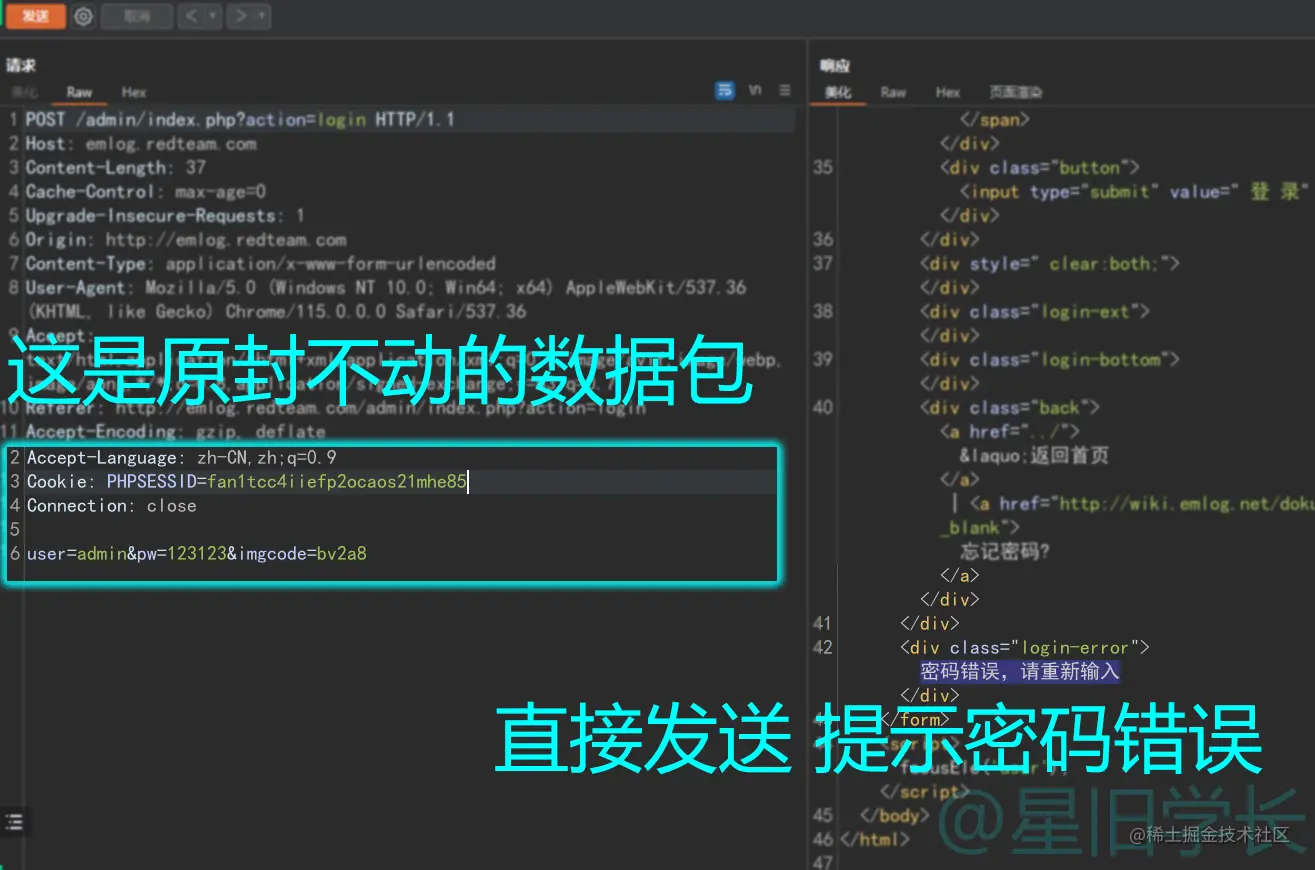Viewport: 1315px width, 870px height.
Task: Click the Content-Length: 37 header
Action: [116, 168]
